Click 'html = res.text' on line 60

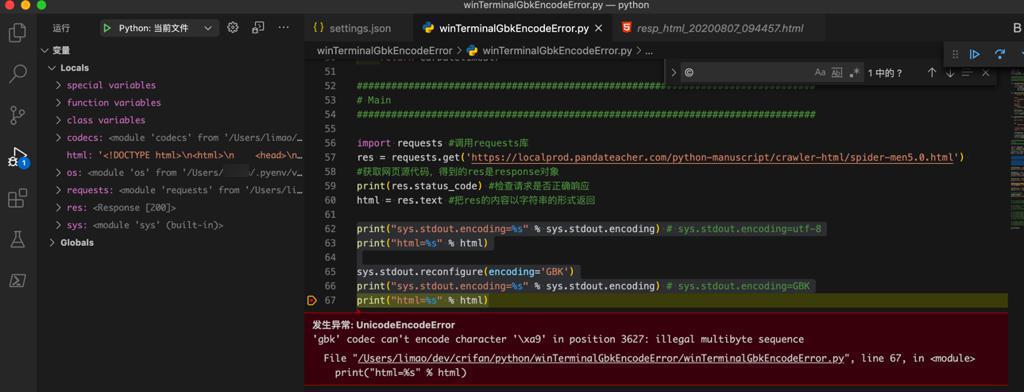click(x=400, y=200)
